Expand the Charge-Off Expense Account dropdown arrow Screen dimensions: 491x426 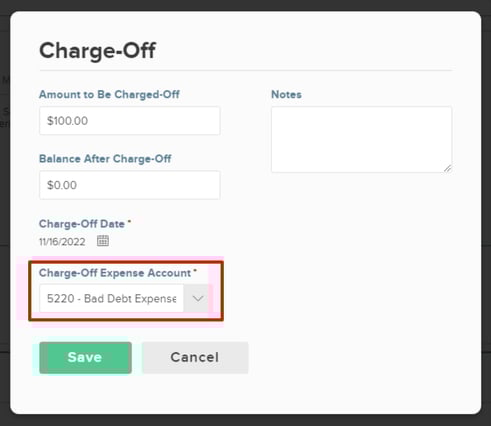(198, 298)
